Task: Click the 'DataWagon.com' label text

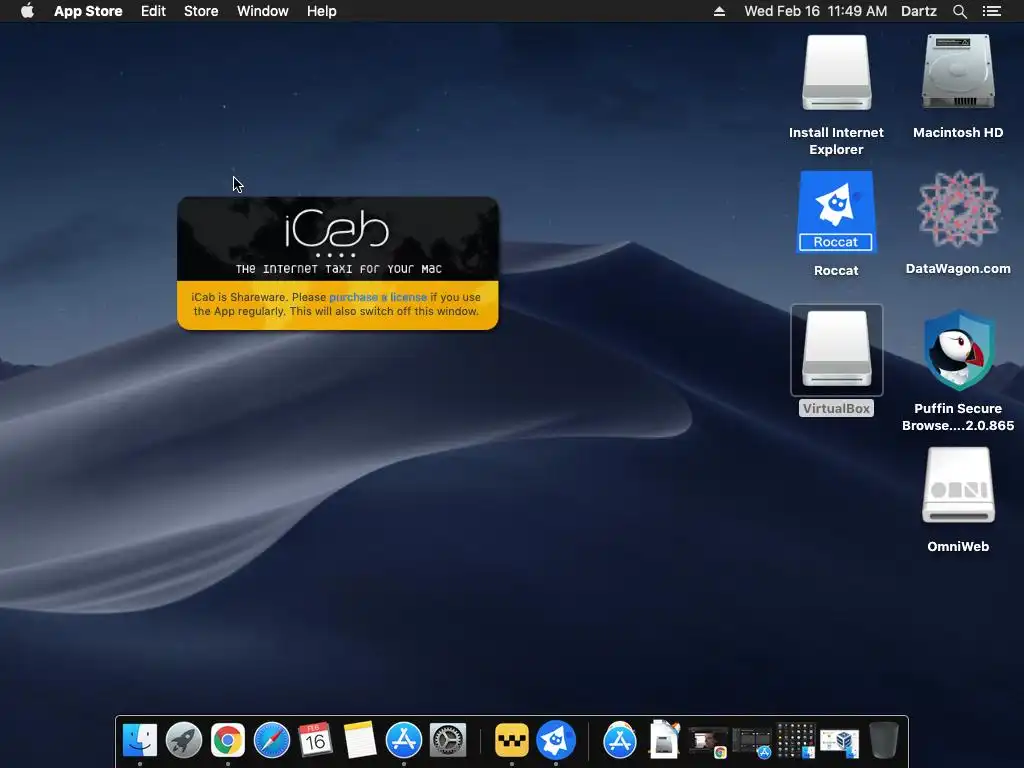Action: click(x=958, y=268)
